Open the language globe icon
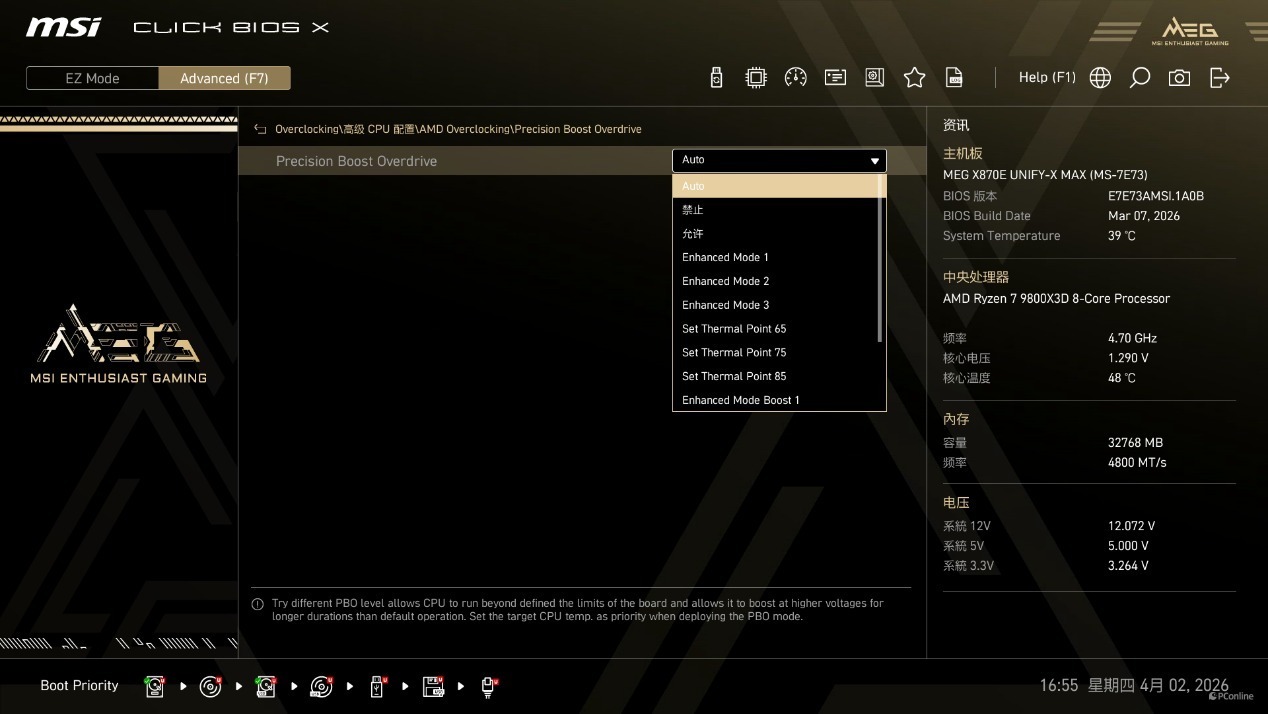 [x=1100, y=78]
